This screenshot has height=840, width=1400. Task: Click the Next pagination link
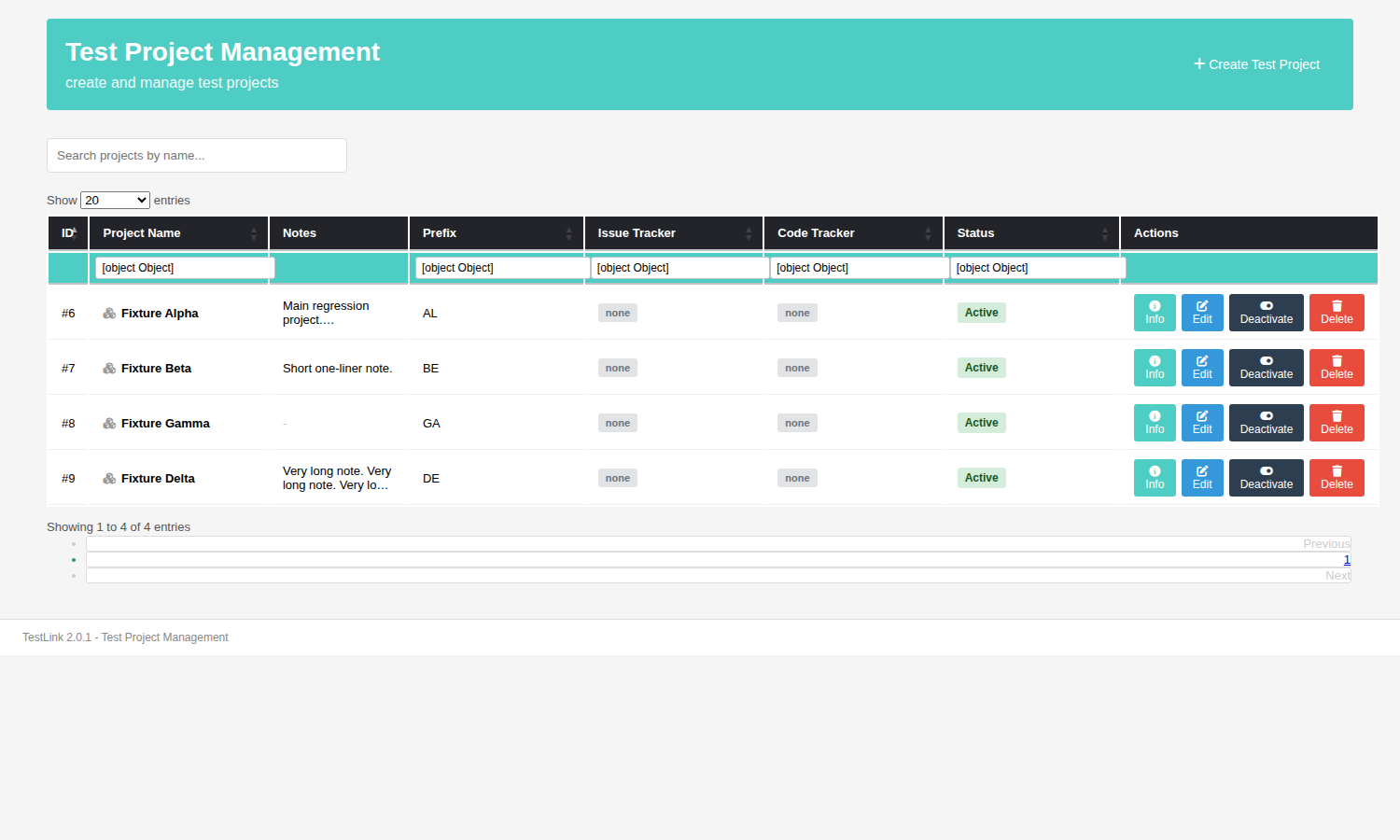pyautogui.click(x=1337, y=576)
